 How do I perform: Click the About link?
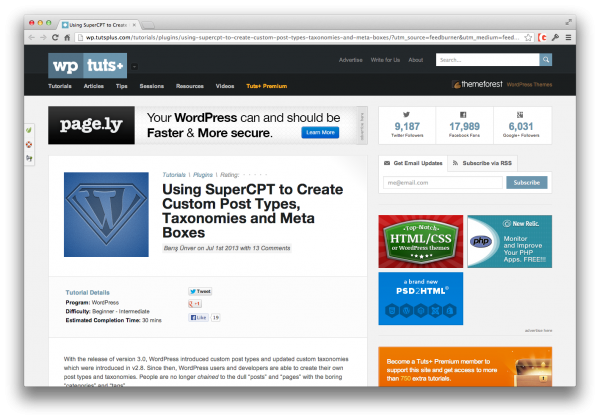(x=416, y=60)
